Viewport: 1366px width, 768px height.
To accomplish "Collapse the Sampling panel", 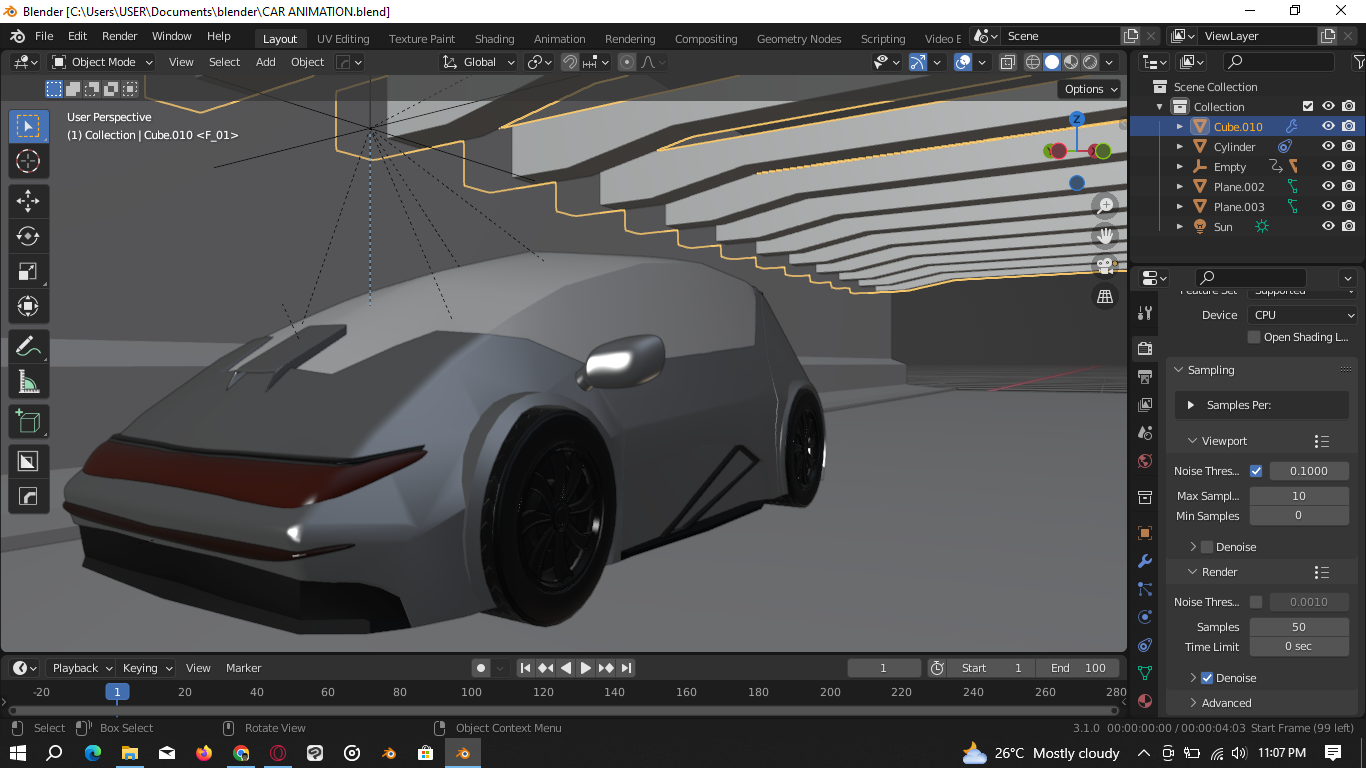I will click(1177, 370).
